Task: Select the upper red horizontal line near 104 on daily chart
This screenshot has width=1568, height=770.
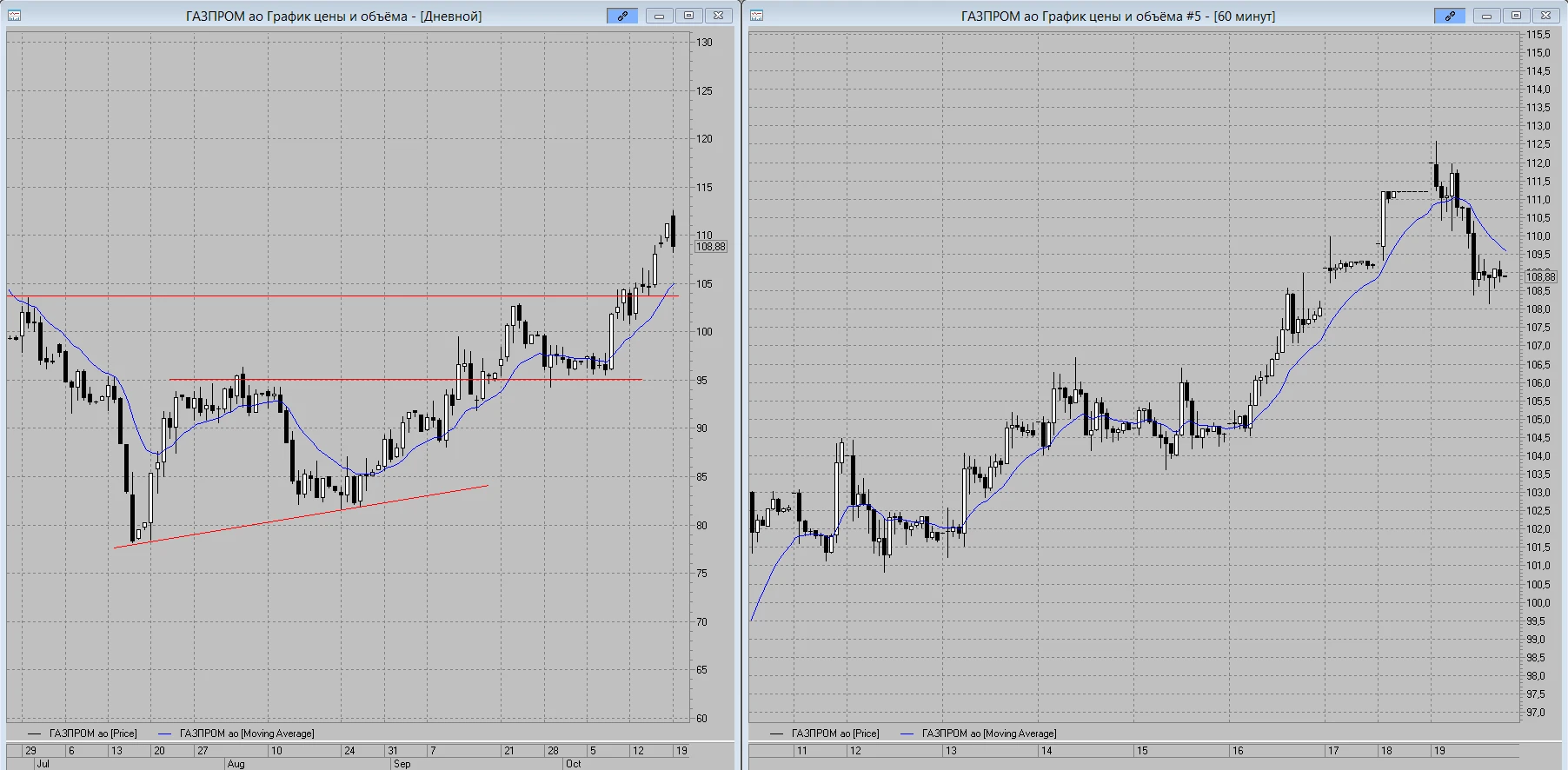Action: coord(342,296)
